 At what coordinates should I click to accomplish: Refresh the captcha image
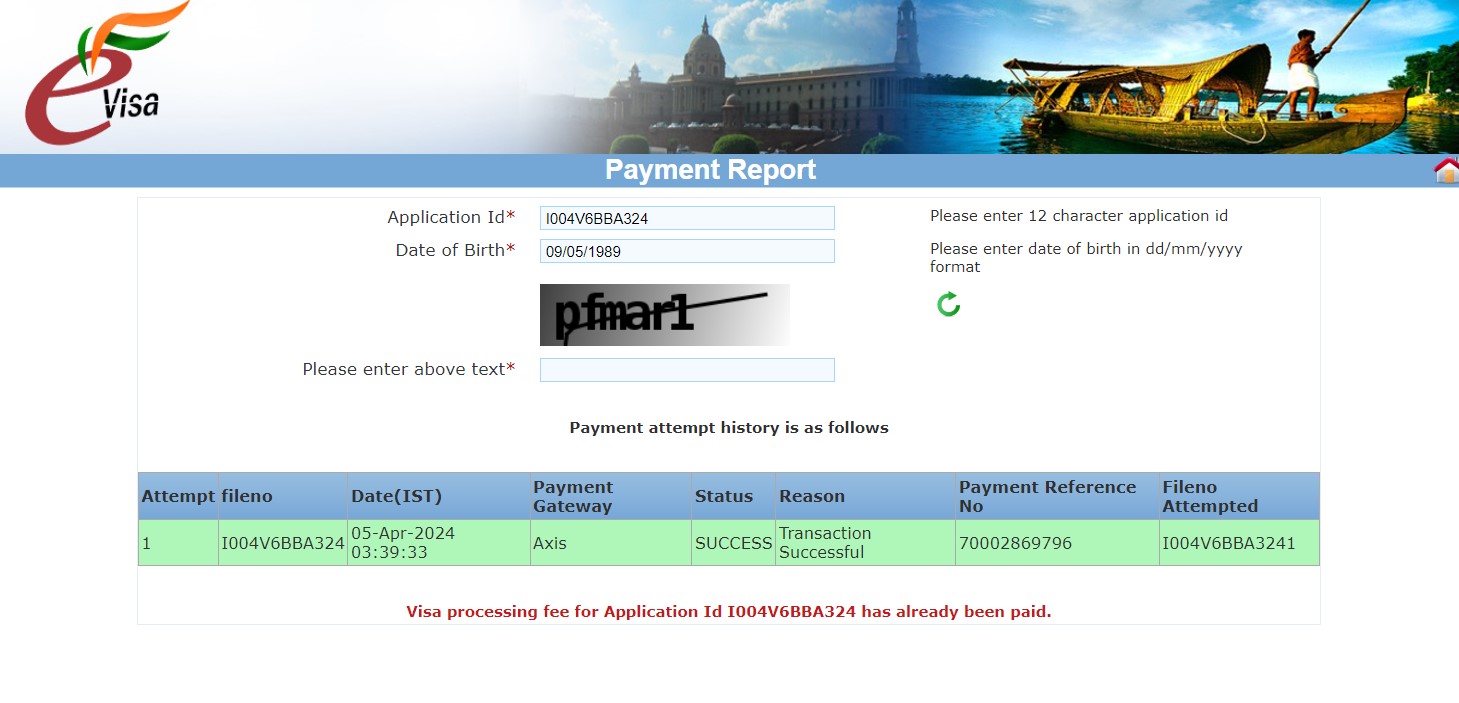(948, 304)
